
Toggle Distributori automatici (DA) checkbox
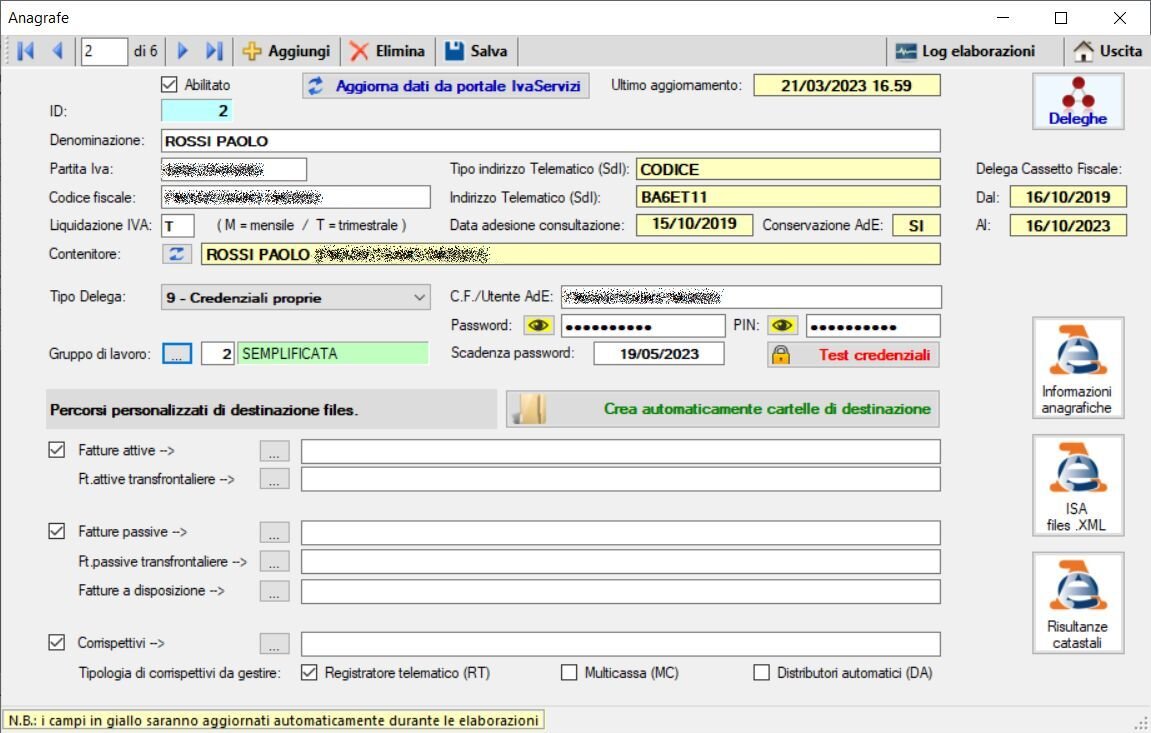tap(761, 673)
